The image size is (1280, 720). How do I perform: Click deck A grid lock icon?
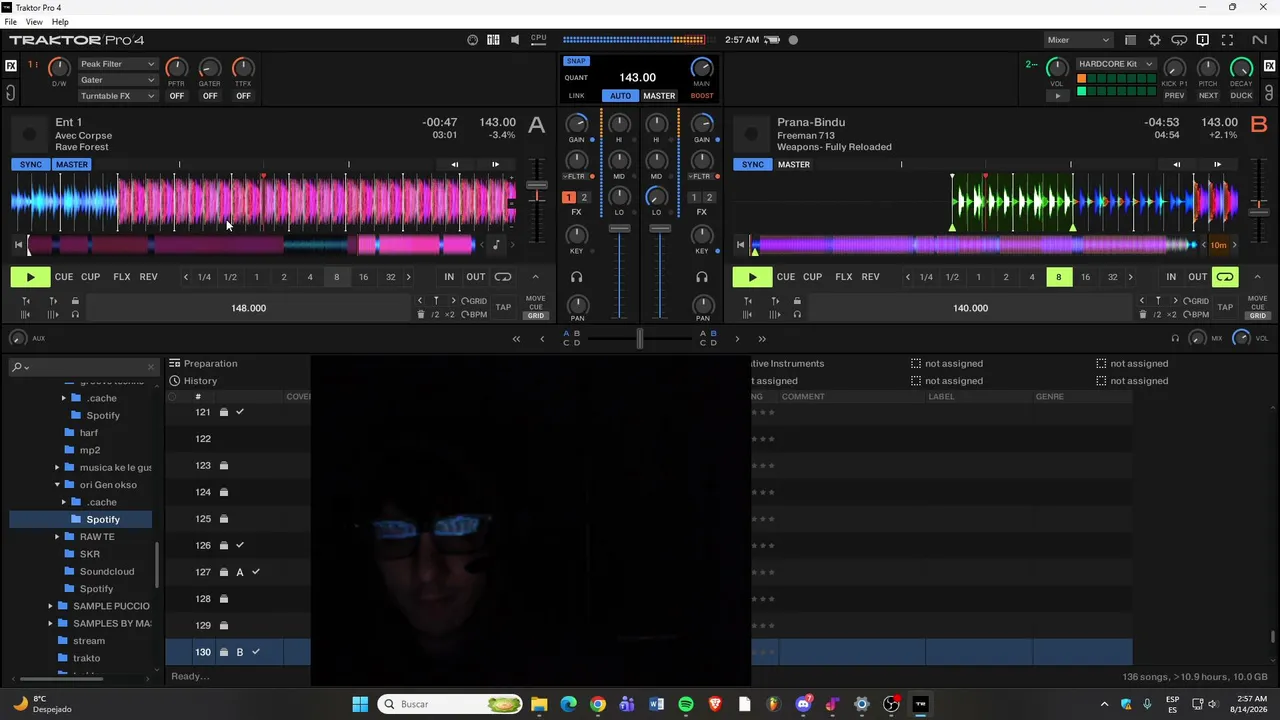pyautogui.click(x=75, y=301)
